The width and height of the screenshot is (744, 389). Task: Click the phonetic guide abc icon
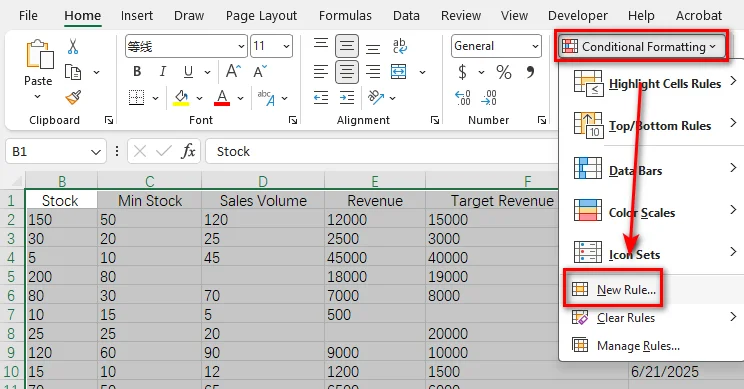coord(266,98)
